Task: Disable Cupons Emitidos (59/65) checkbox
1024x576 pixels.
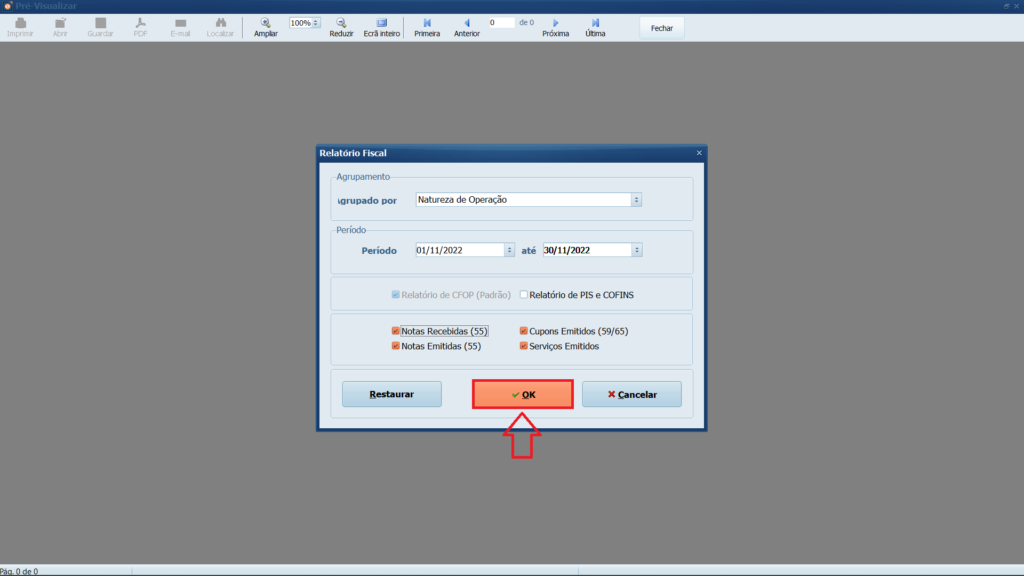Action: click(523, 331)
